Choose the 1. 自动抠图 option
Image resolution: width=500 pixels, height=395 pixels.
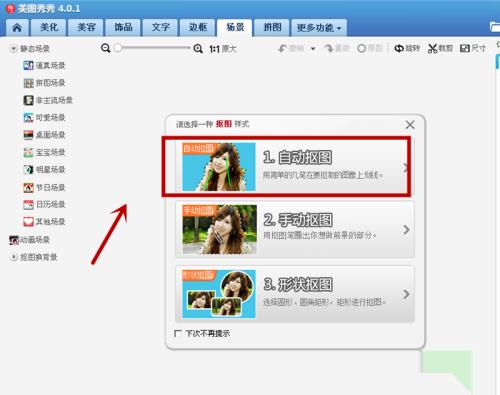coord(295,167)
